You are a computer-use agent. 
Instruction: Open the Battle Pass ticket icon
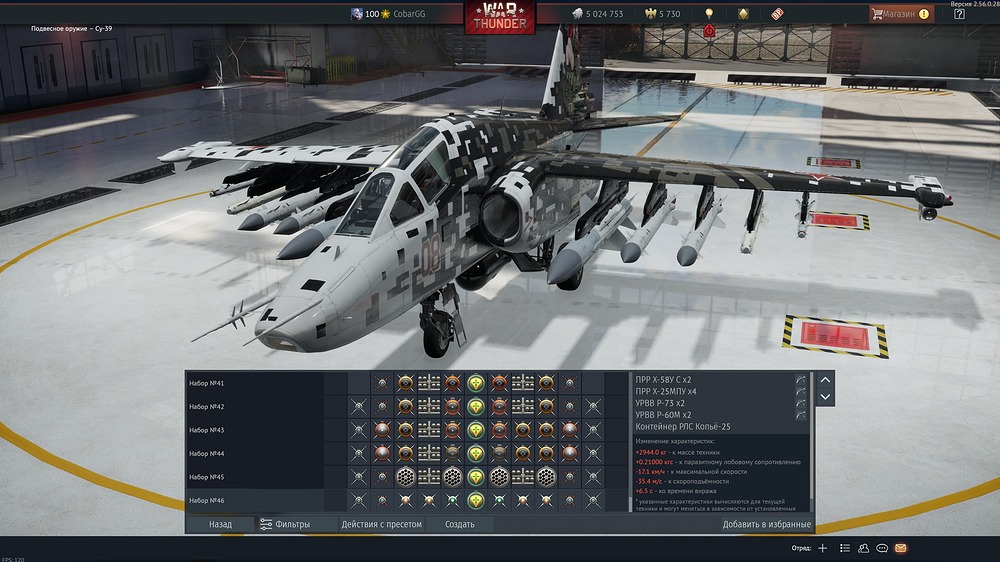[x=777, y=13]
